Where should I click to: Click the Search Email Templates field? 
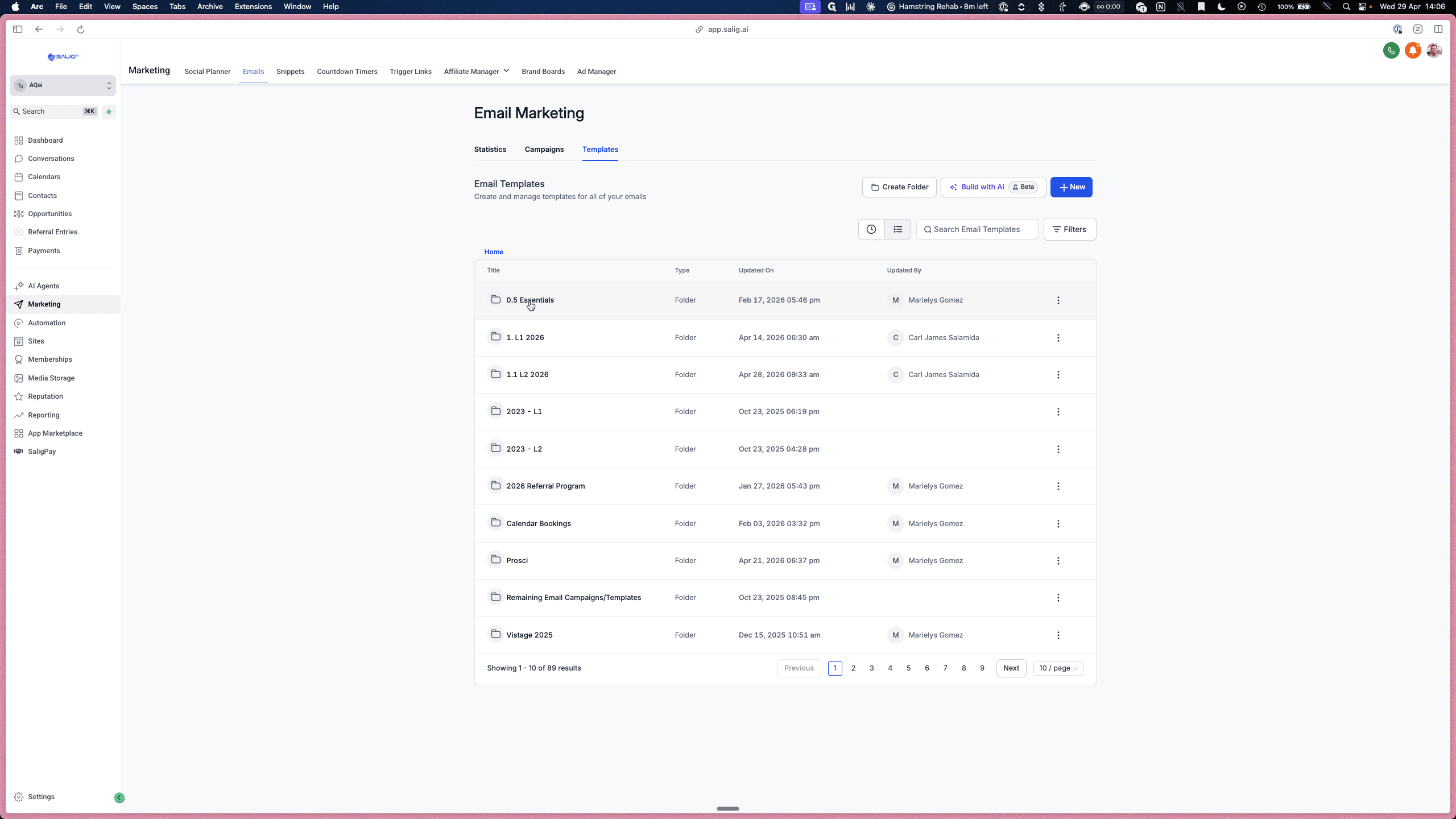coord(977,229)
